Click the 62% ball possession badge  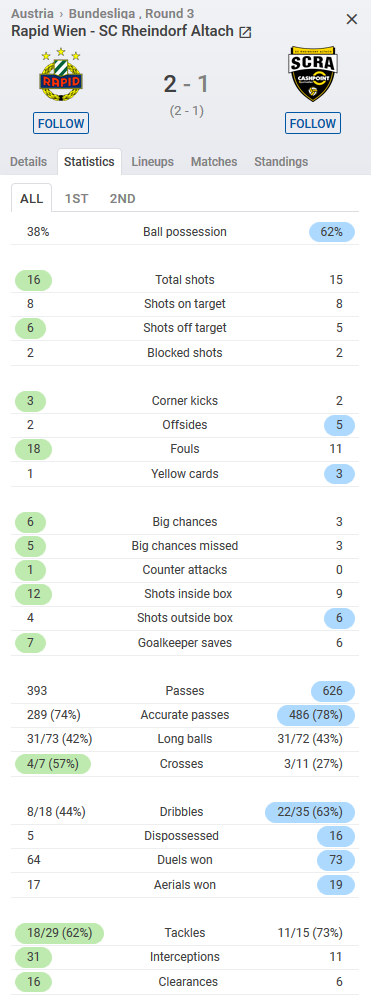tap(331, 232)
